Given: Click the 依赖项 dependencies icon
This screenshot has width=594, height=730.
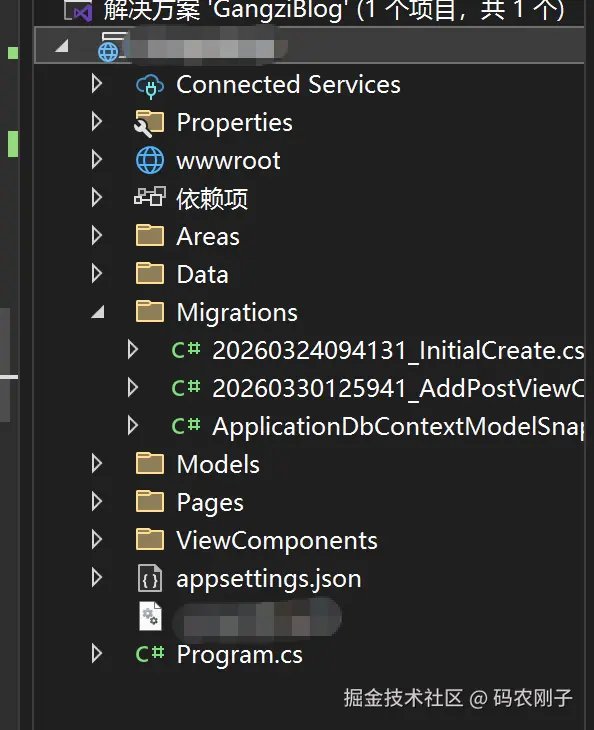Looking at the screenshot, I should 149,196.
